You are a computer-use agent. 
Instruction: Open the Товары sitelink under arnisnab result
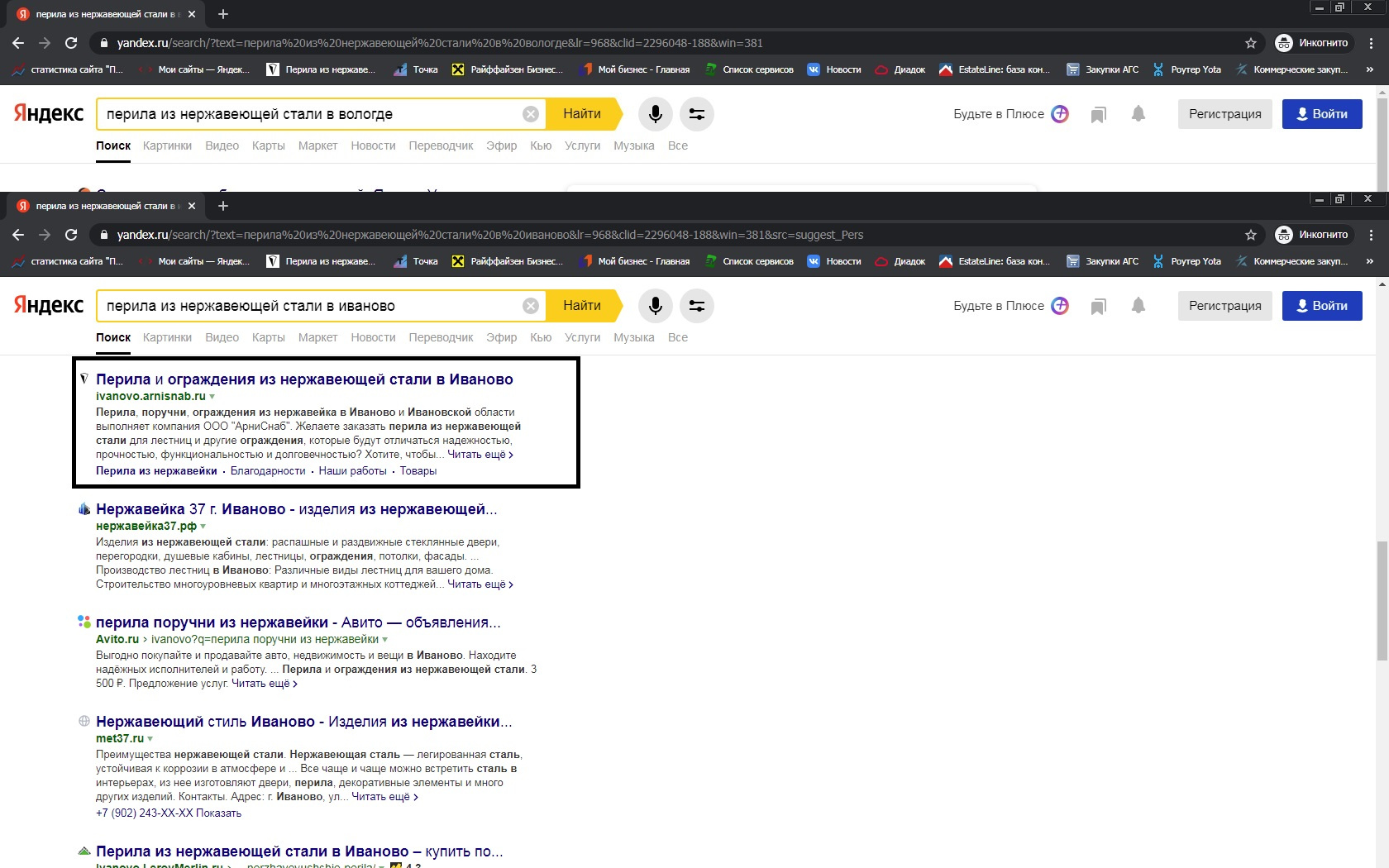pyautogui.click(x=418, y=471)
